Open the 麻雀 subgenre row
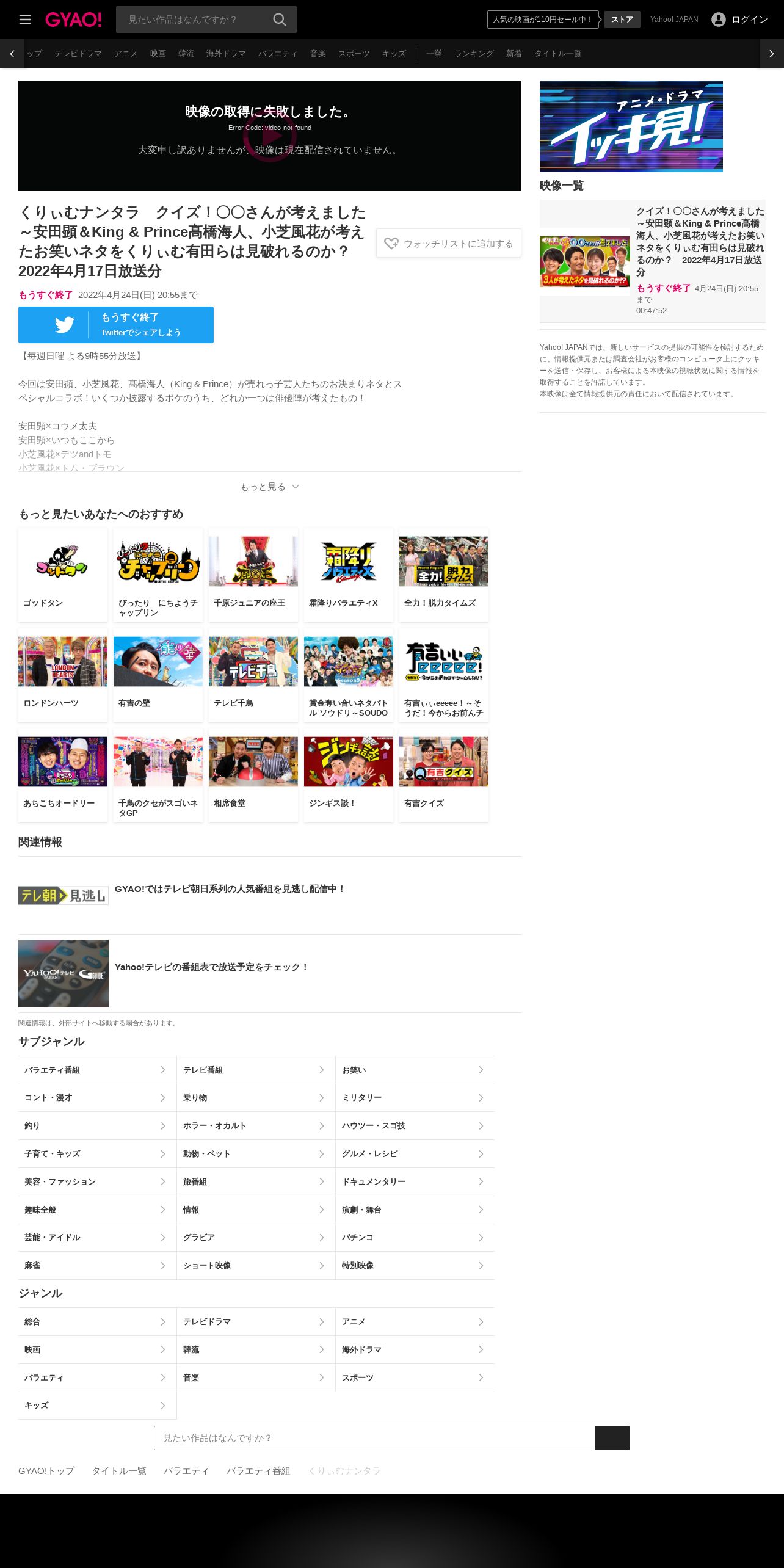 pyautogui.click(x=97, y=1266)
